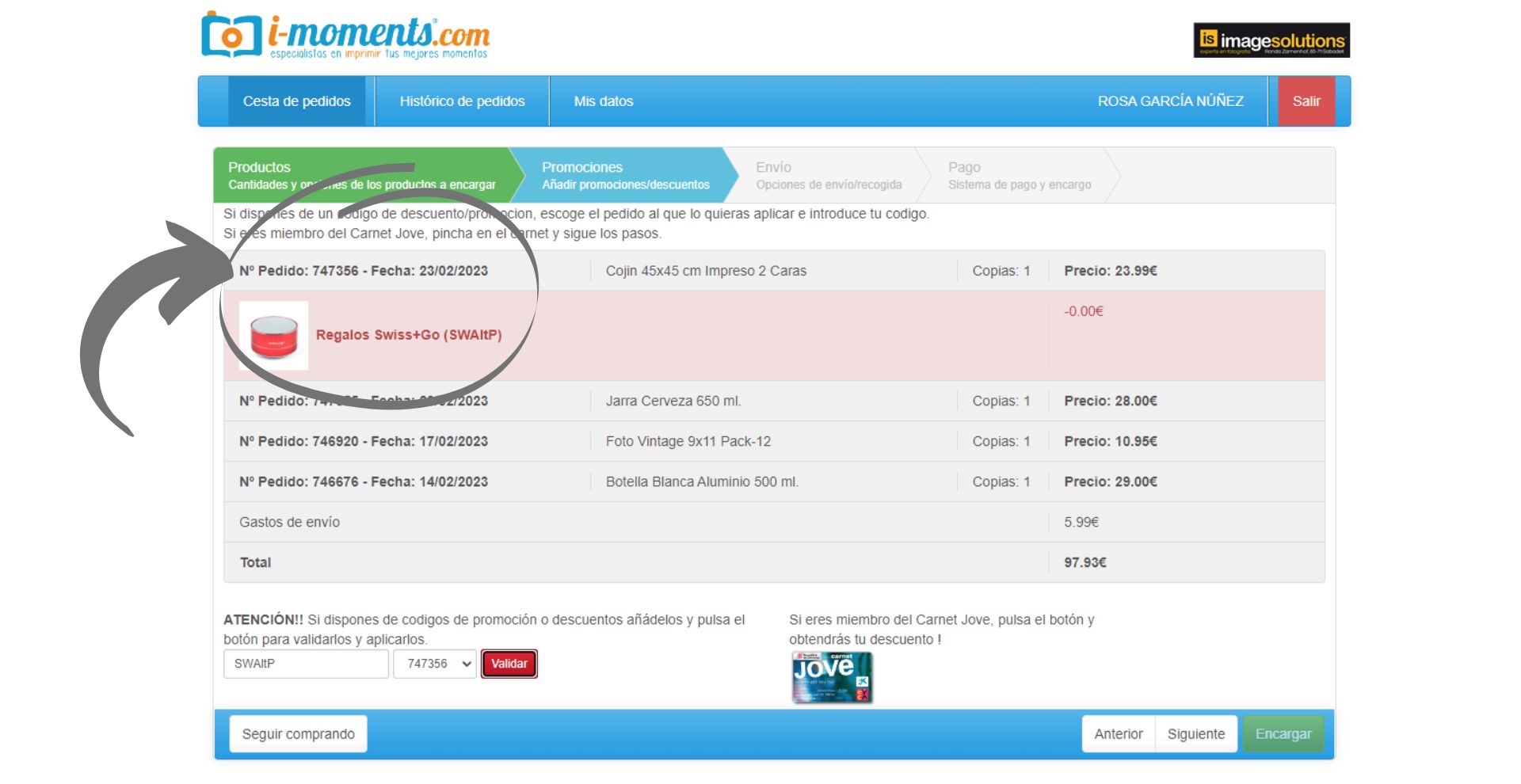Click the -0.00€ discount value
Viewport: 1521px width, 784px height.
coord(1084,311)
